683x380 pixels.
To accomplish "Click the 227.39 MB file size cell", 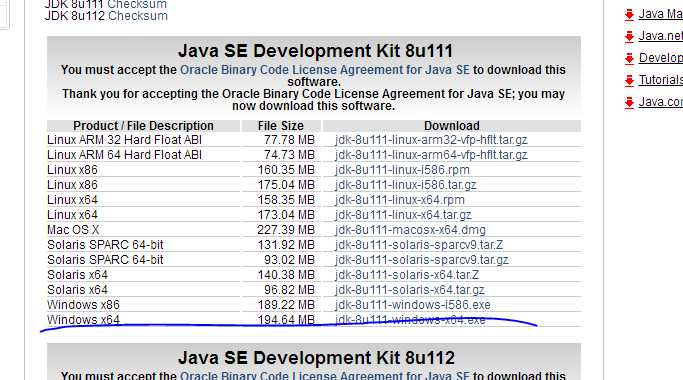I will click(x=286, y=230).
